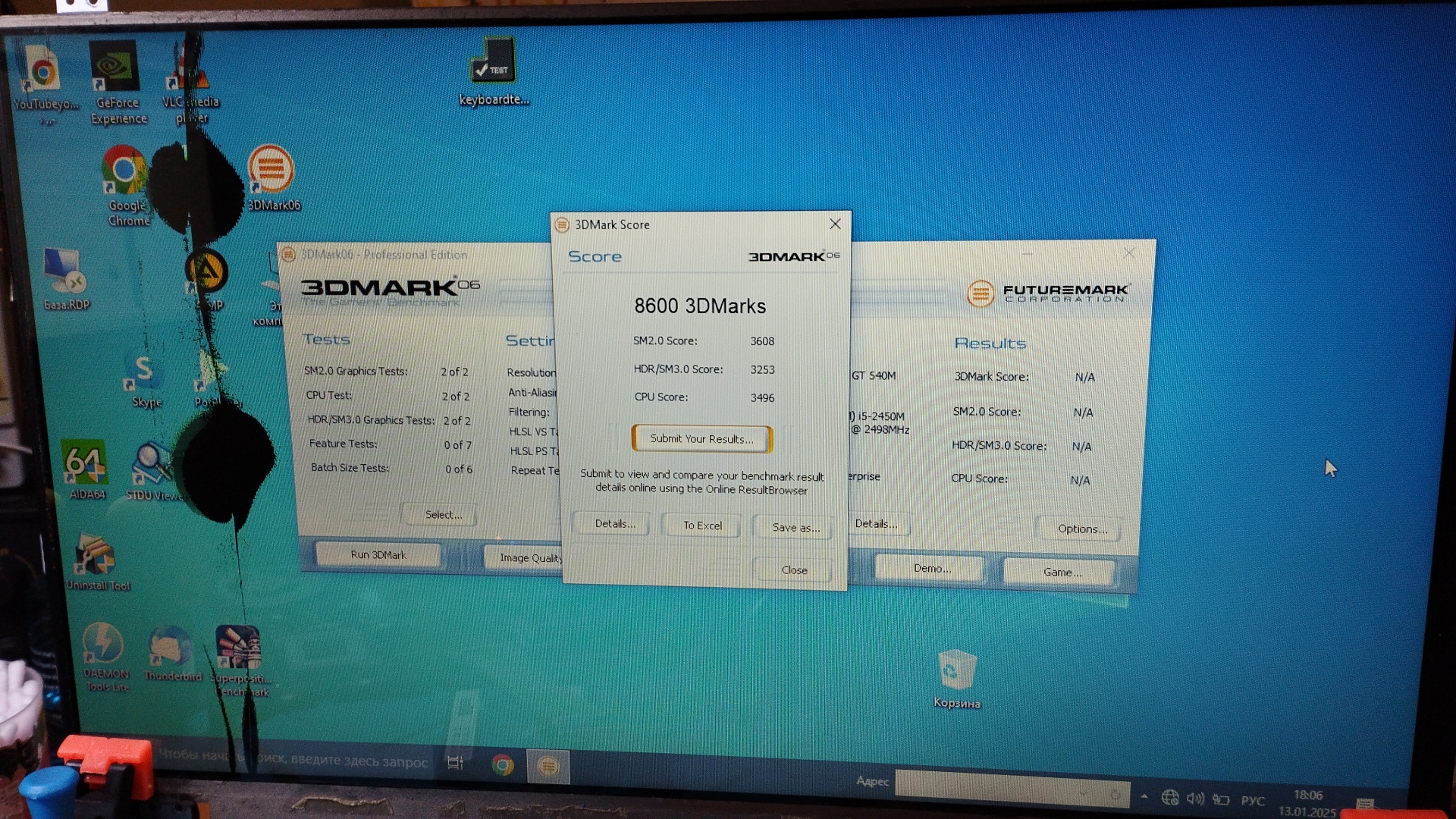
Task: Launch Skype from the desktop
Action: coord(145,381)
